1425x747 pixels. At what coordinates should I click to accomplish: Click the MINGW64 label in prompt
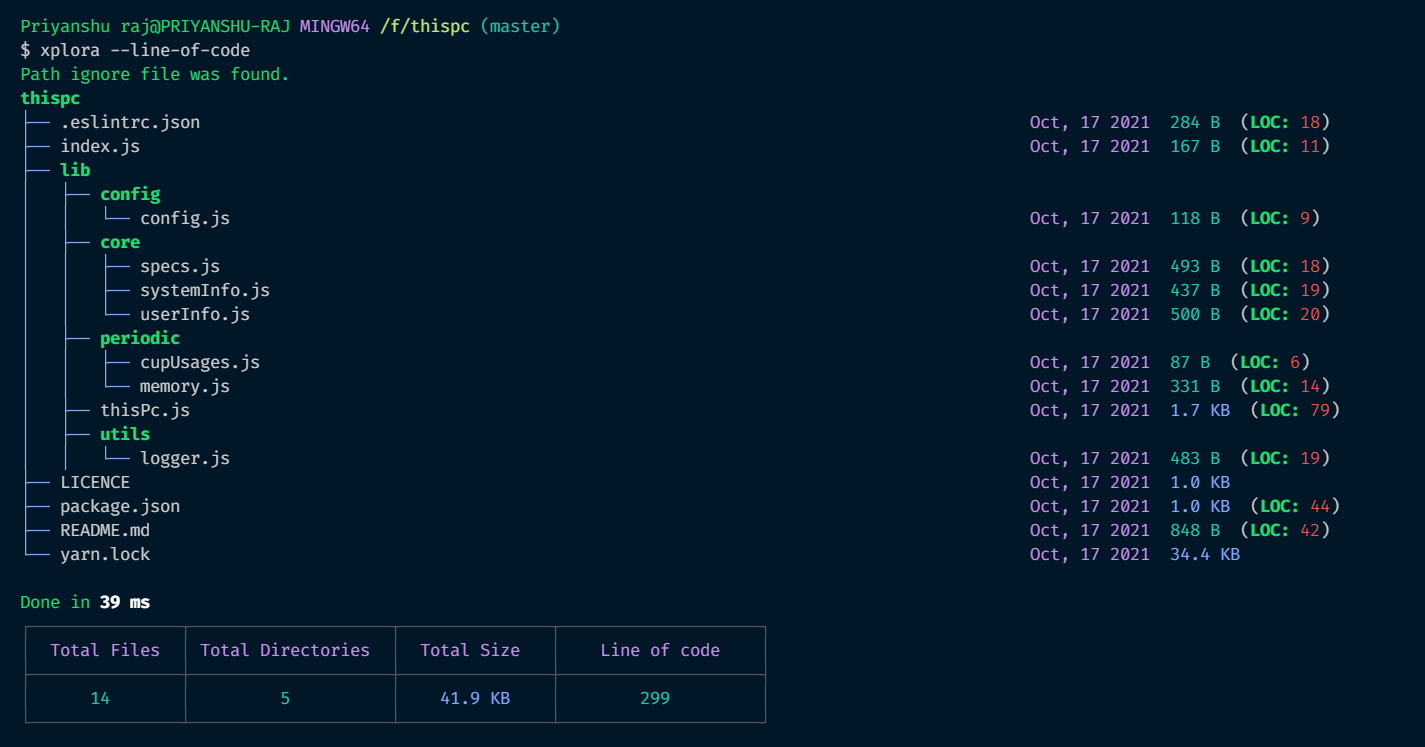click(335, 26)
